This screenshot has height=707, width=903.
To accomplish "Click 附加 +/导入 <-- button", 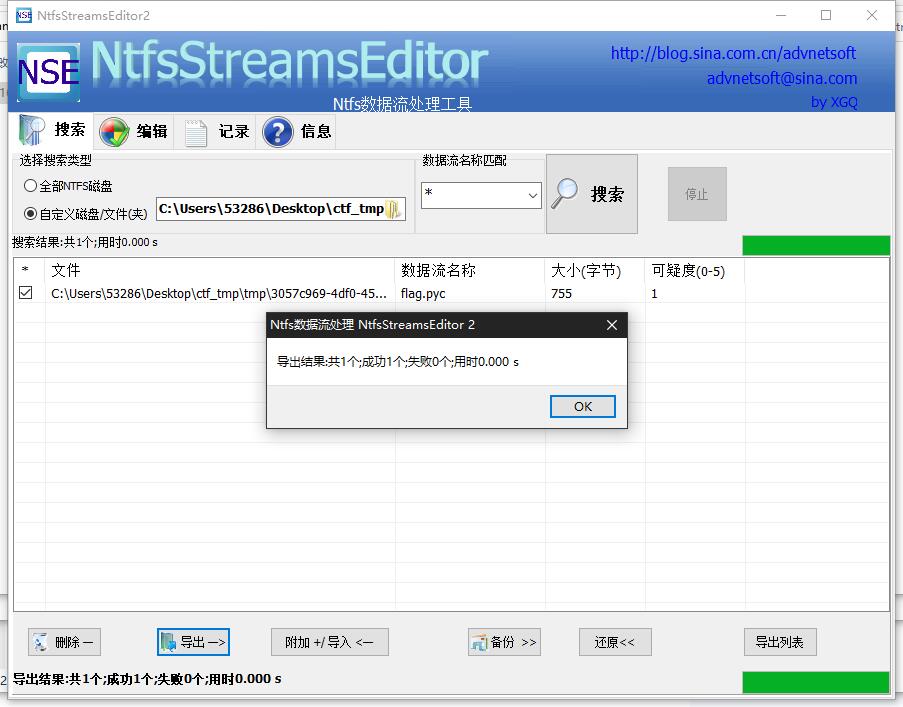I will tap(330, 642).
